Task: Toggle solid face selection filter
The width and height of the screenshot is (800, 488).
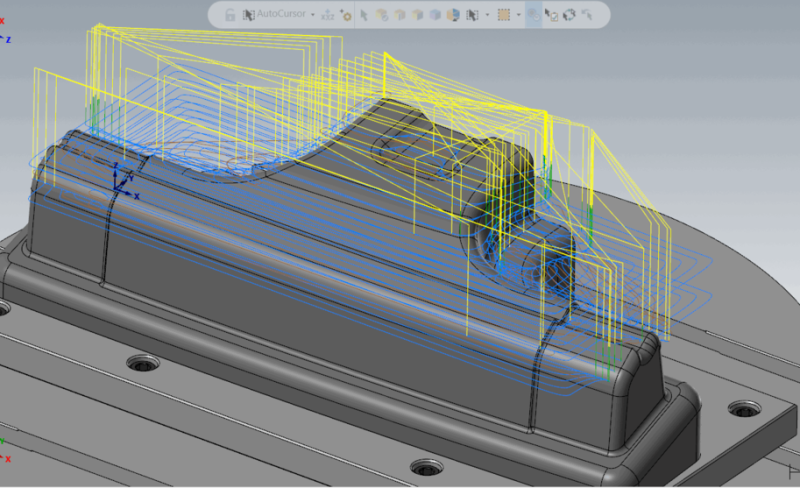Action: pos(417,15)
